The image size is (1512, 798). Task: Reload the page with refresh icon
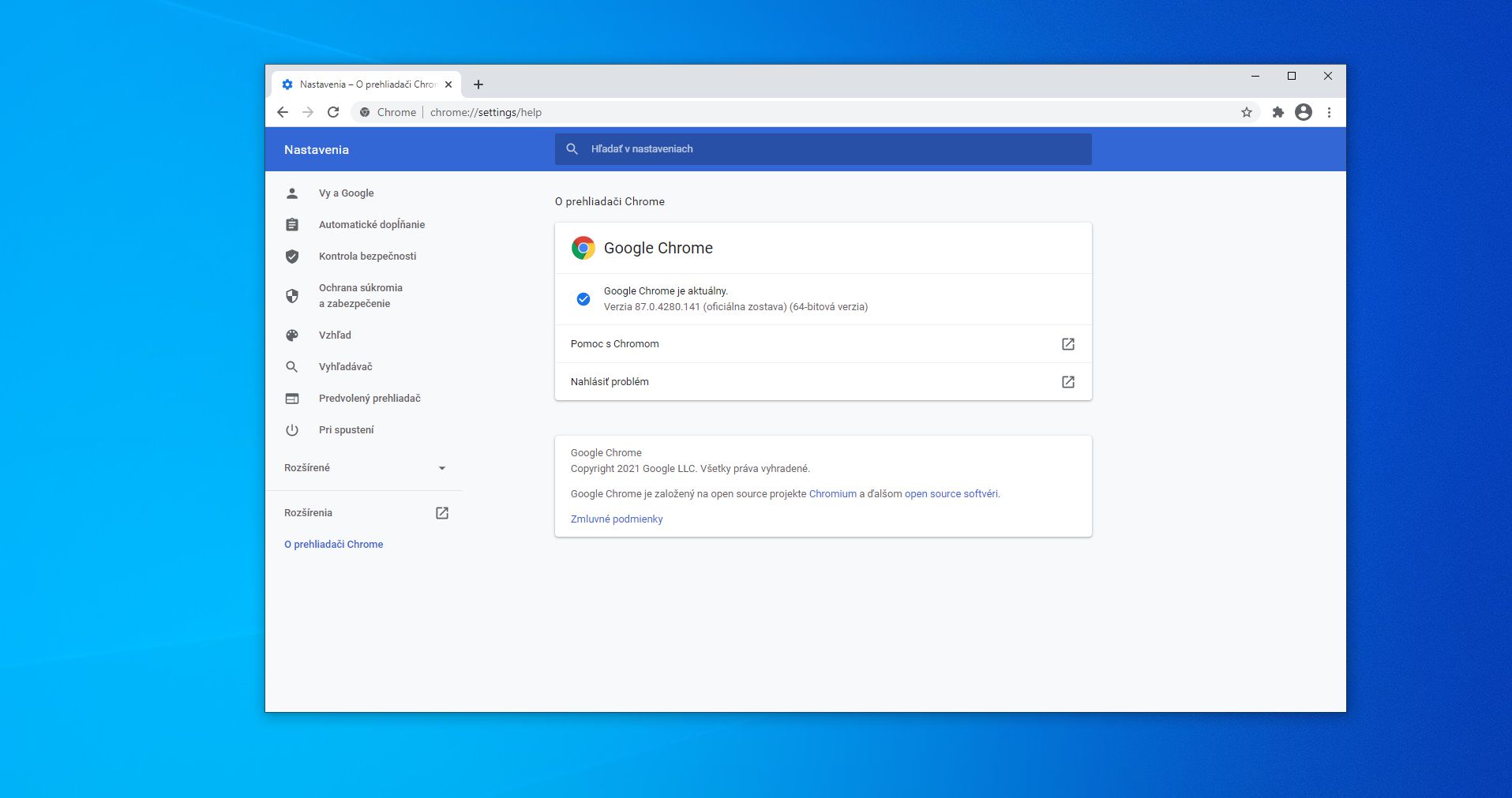pyautogui.click(x=333, y=112)
